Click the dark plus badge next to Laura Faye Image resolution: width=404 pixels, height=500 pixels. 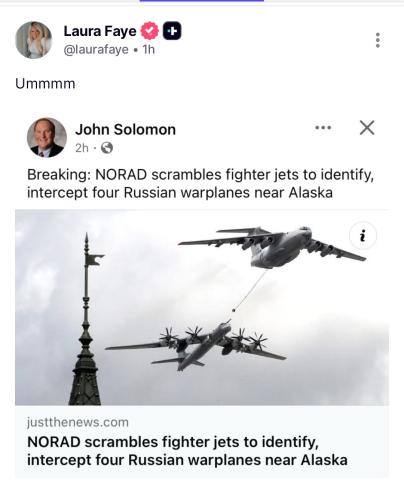point(172,31)
